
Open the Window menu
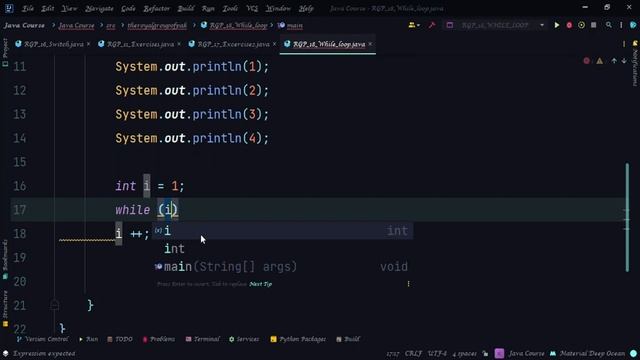(x=278, y=9)
